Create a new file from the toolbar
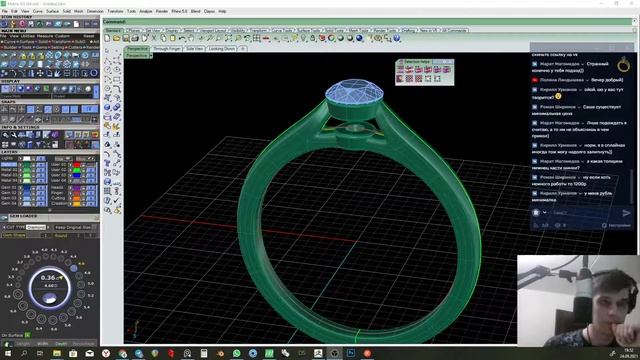Viewport: 640px width, 360px height. click(x=107, y=38)
